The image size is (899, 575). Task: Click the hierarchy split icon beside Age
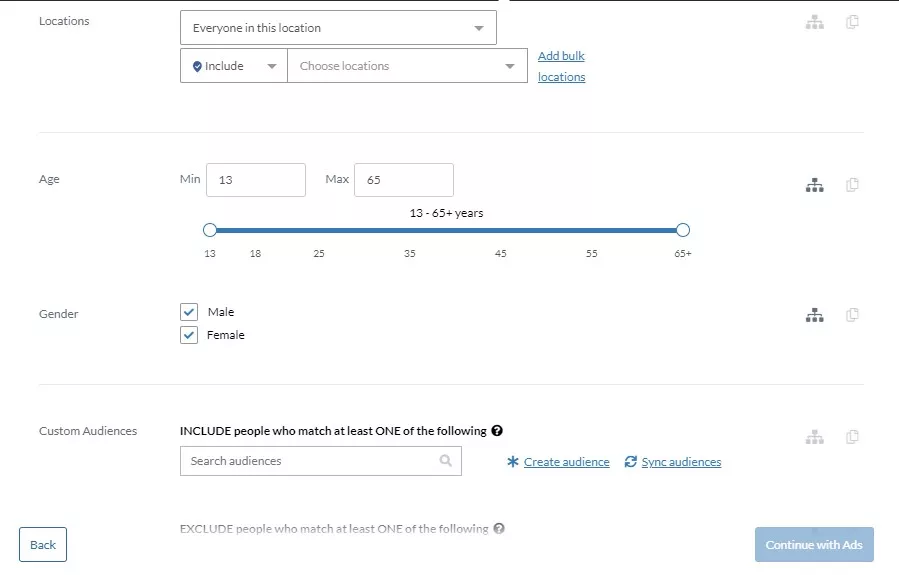pos(814,185)
